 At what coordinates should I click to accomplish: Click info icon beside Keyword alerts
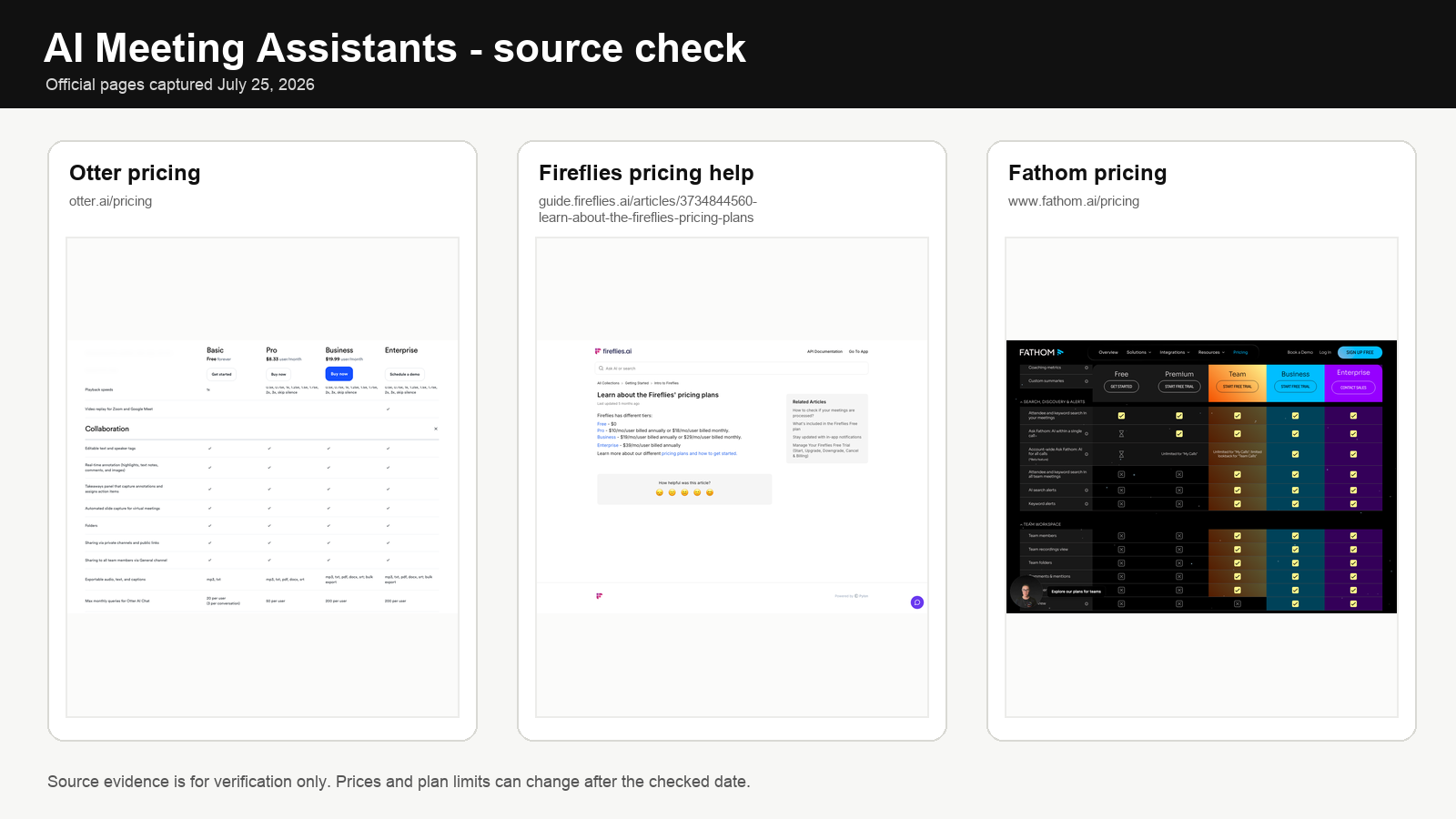(x=1087, y=504)
